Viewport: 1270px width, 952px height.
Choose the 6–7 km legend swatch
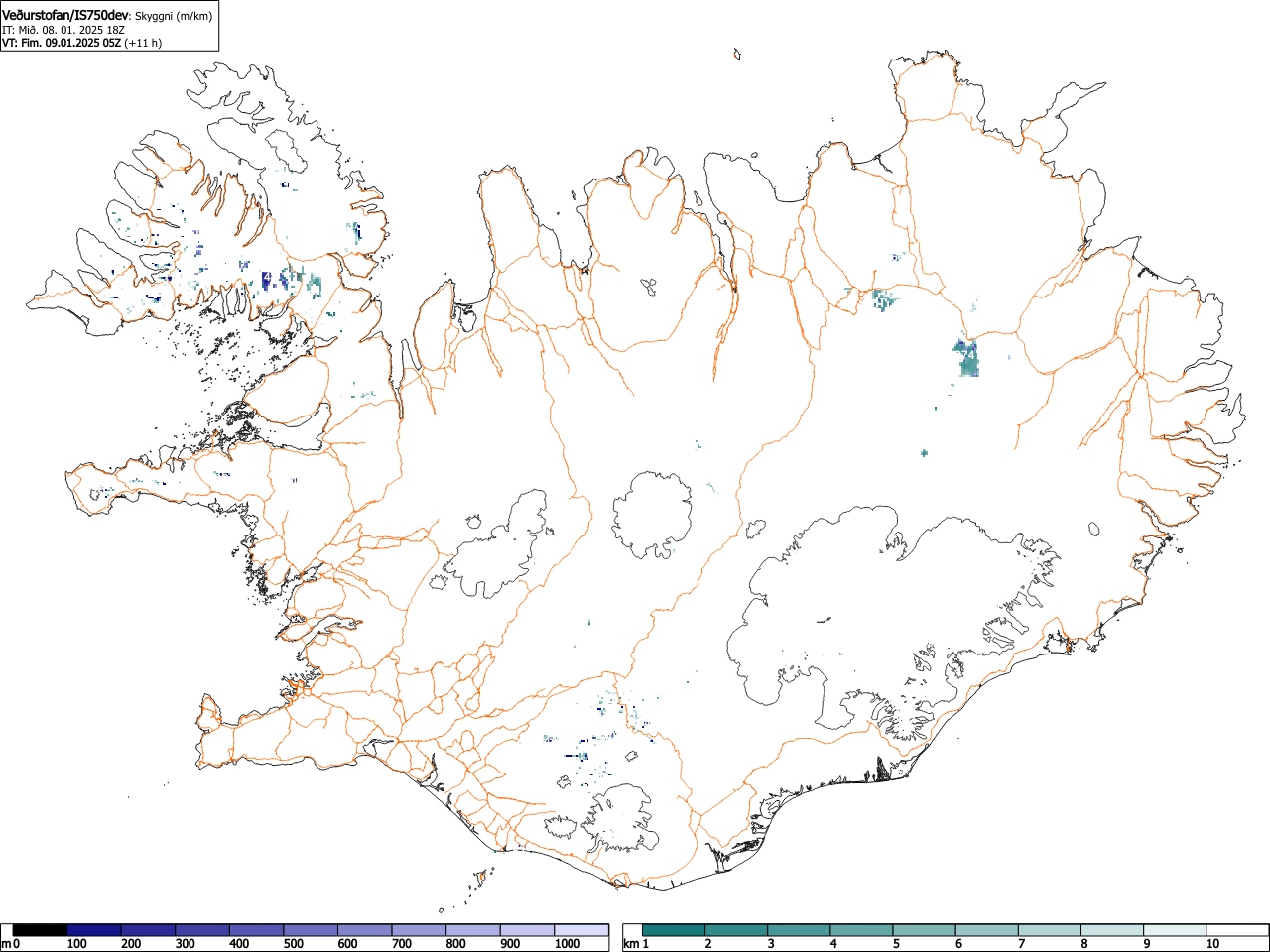(x=986, y=930)
